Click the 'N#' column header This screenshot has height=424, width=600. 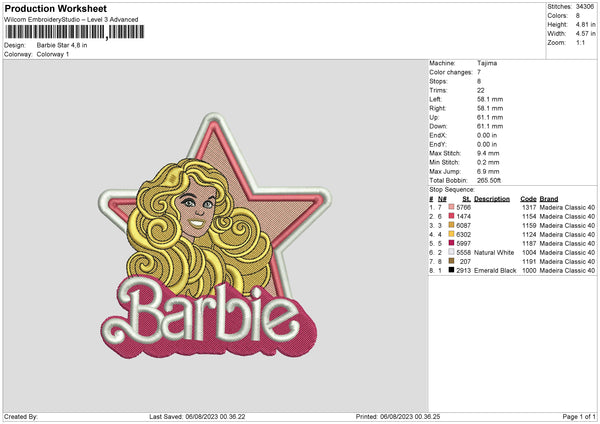click(442, 199)
